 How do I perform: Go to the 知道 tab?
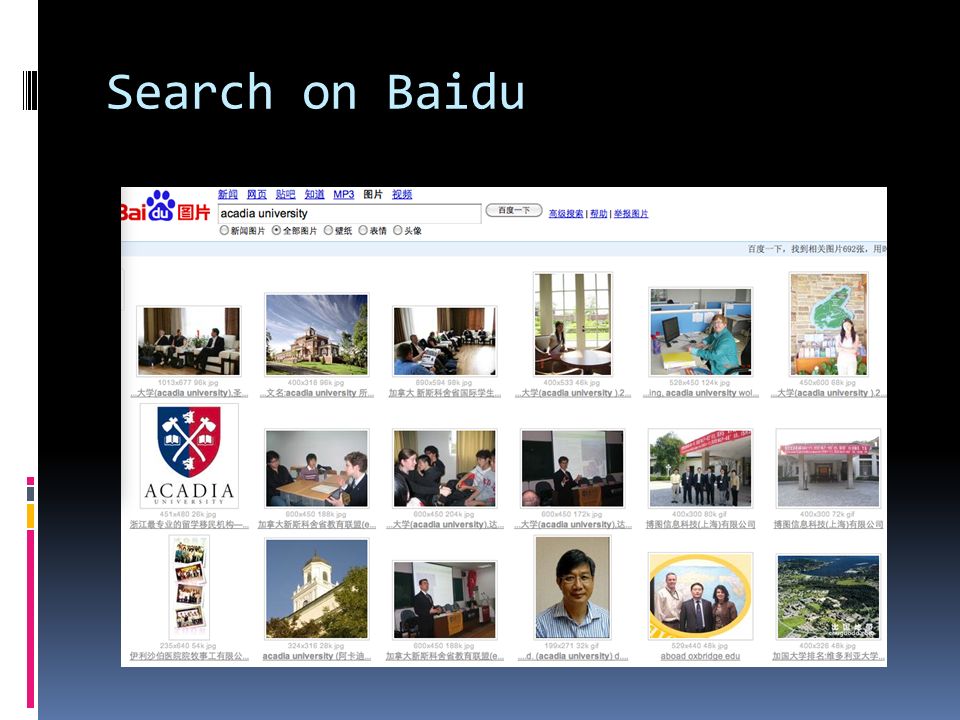314,194
